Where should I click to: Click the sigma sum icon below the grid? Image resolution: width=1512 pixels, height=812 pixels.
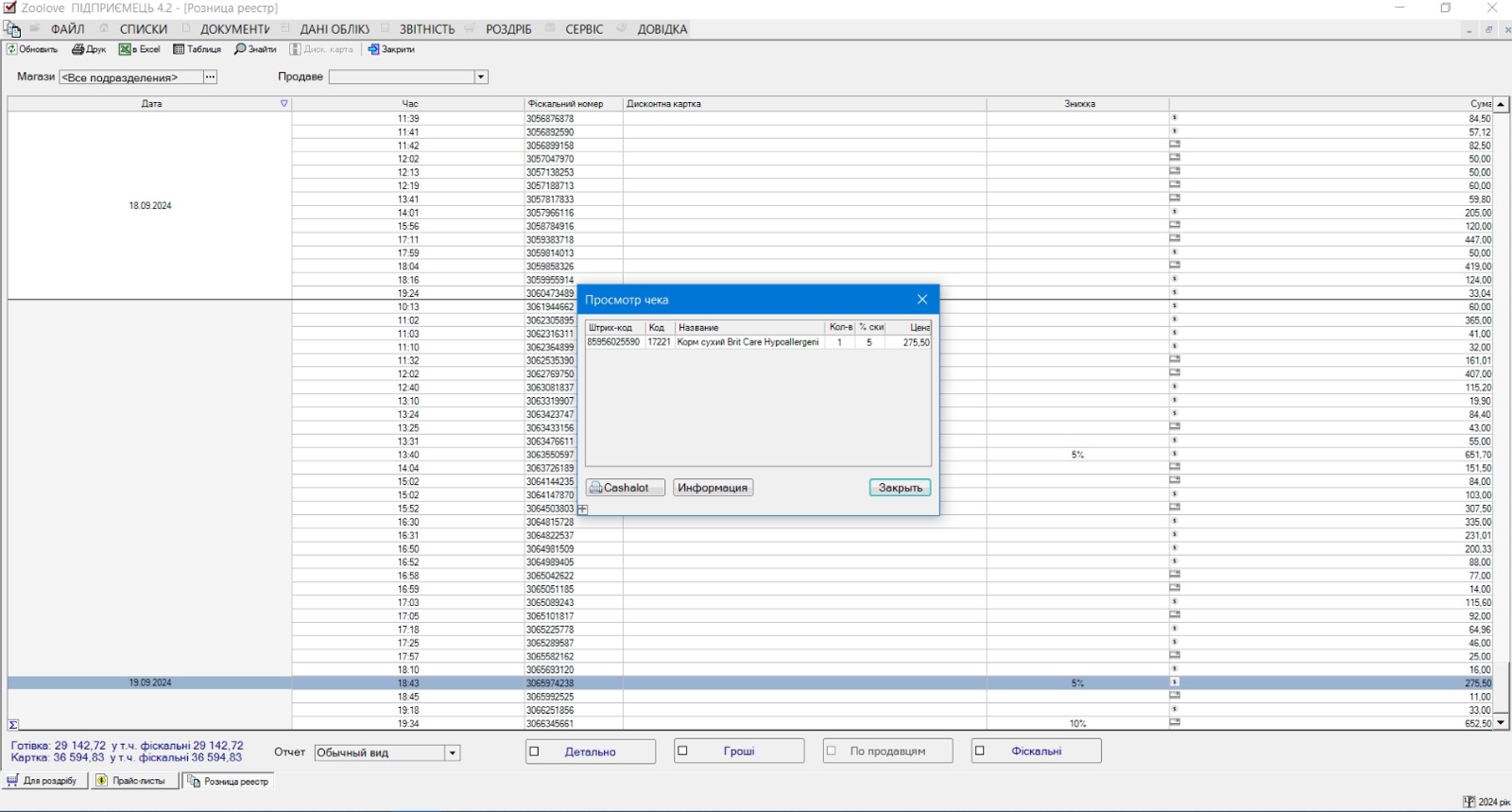(x=13, y=725)
